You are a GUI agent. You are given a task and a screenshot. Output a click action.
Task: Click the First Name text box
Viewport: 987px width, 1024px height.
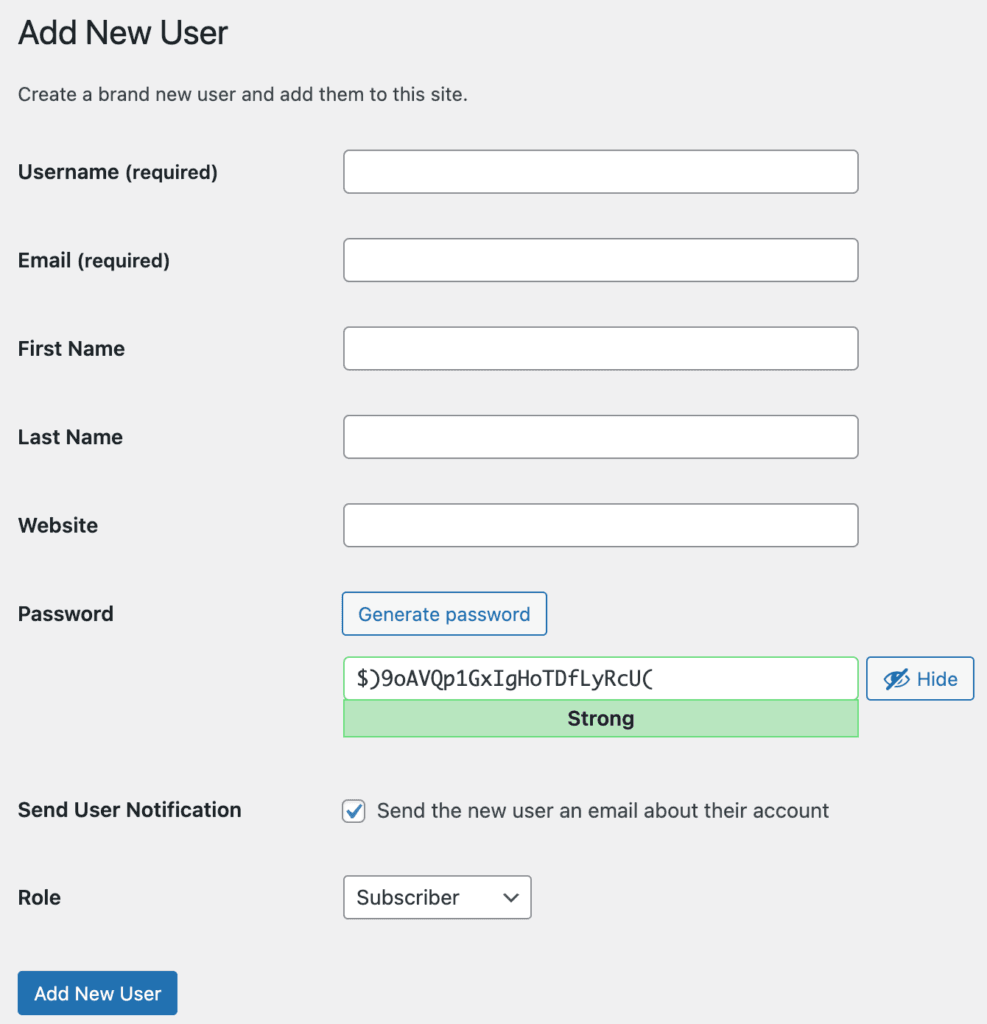tap(600, 348)
